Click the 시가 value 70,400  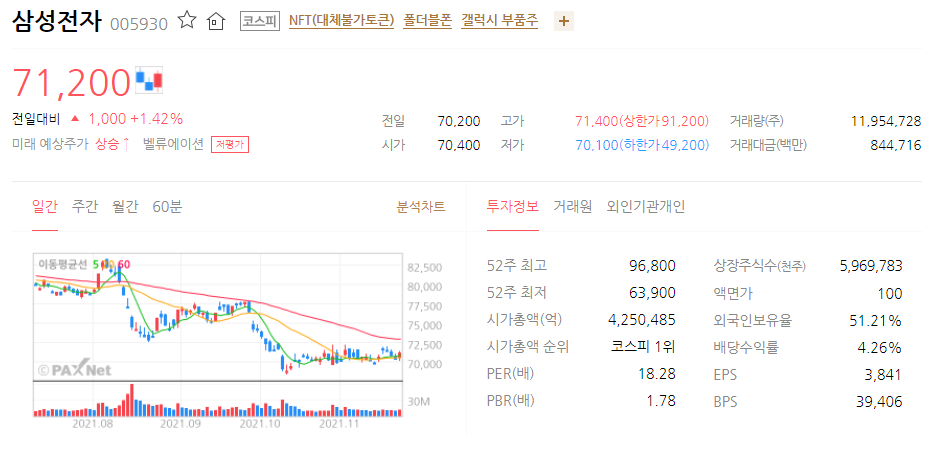click(x=459, y=145)
